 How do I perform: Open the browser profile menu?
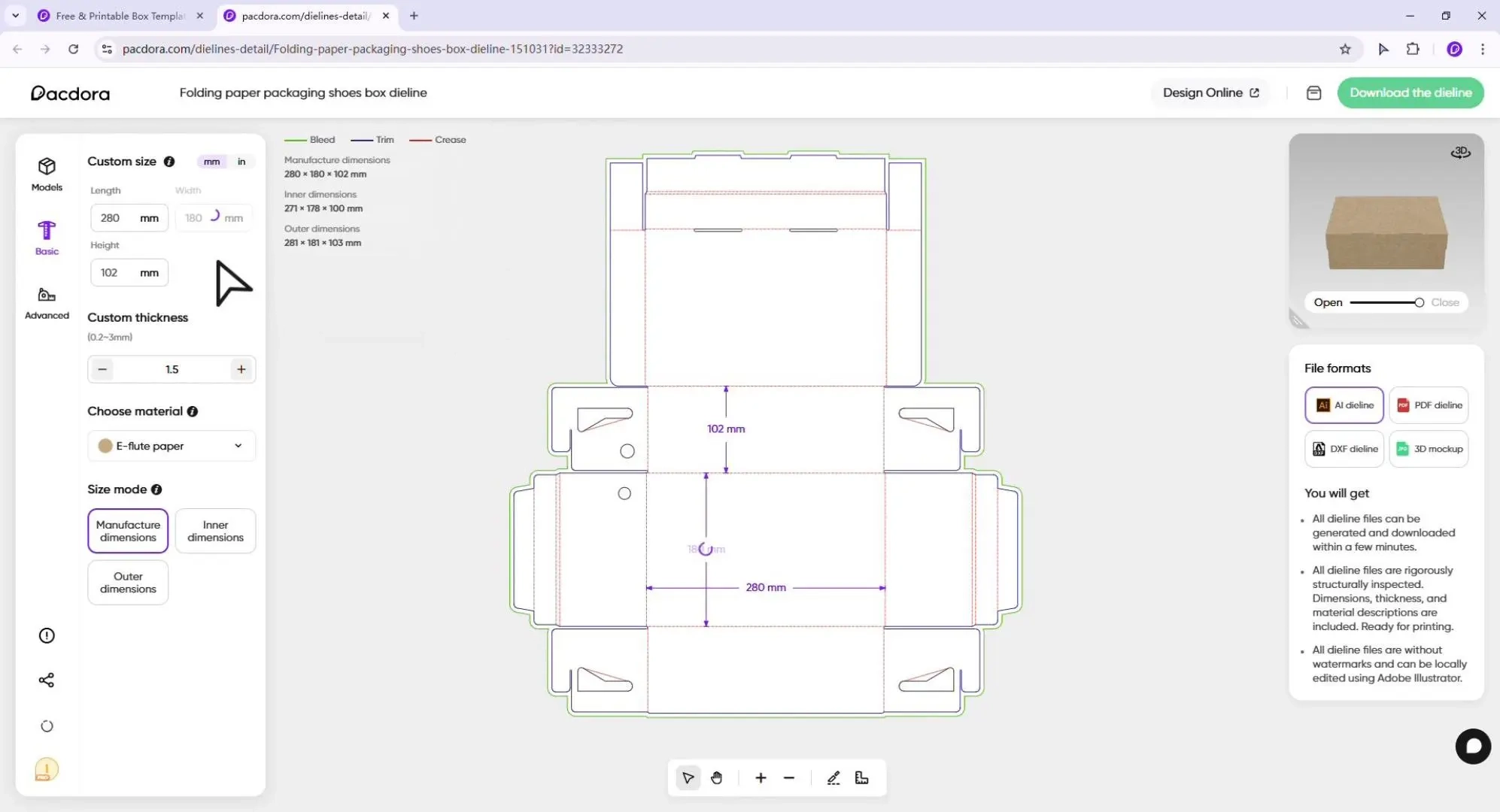(1454, 48)
